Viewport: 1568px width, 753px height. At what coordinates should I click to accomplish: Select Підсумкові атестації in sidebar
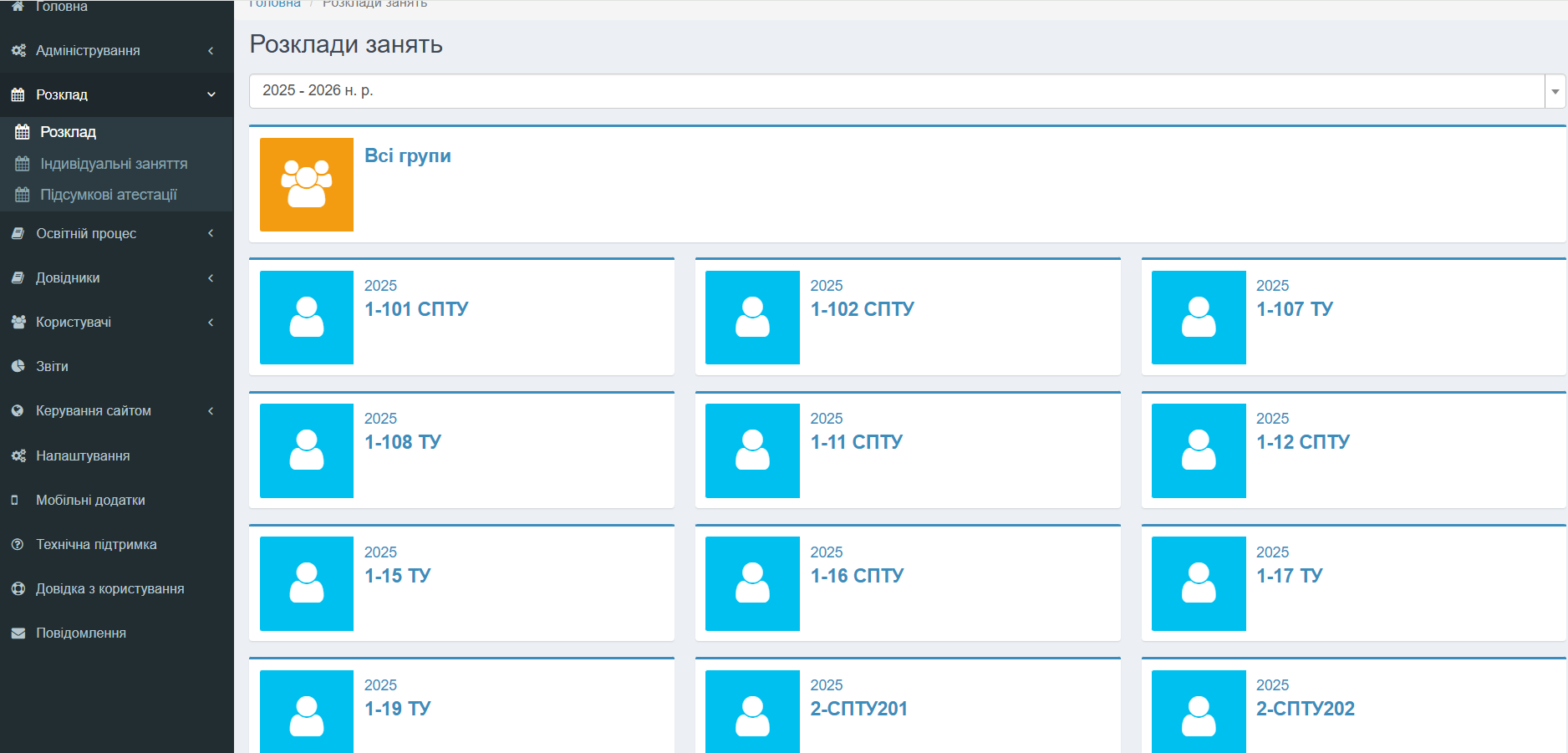pyautogui.click(x=109, y=195)
